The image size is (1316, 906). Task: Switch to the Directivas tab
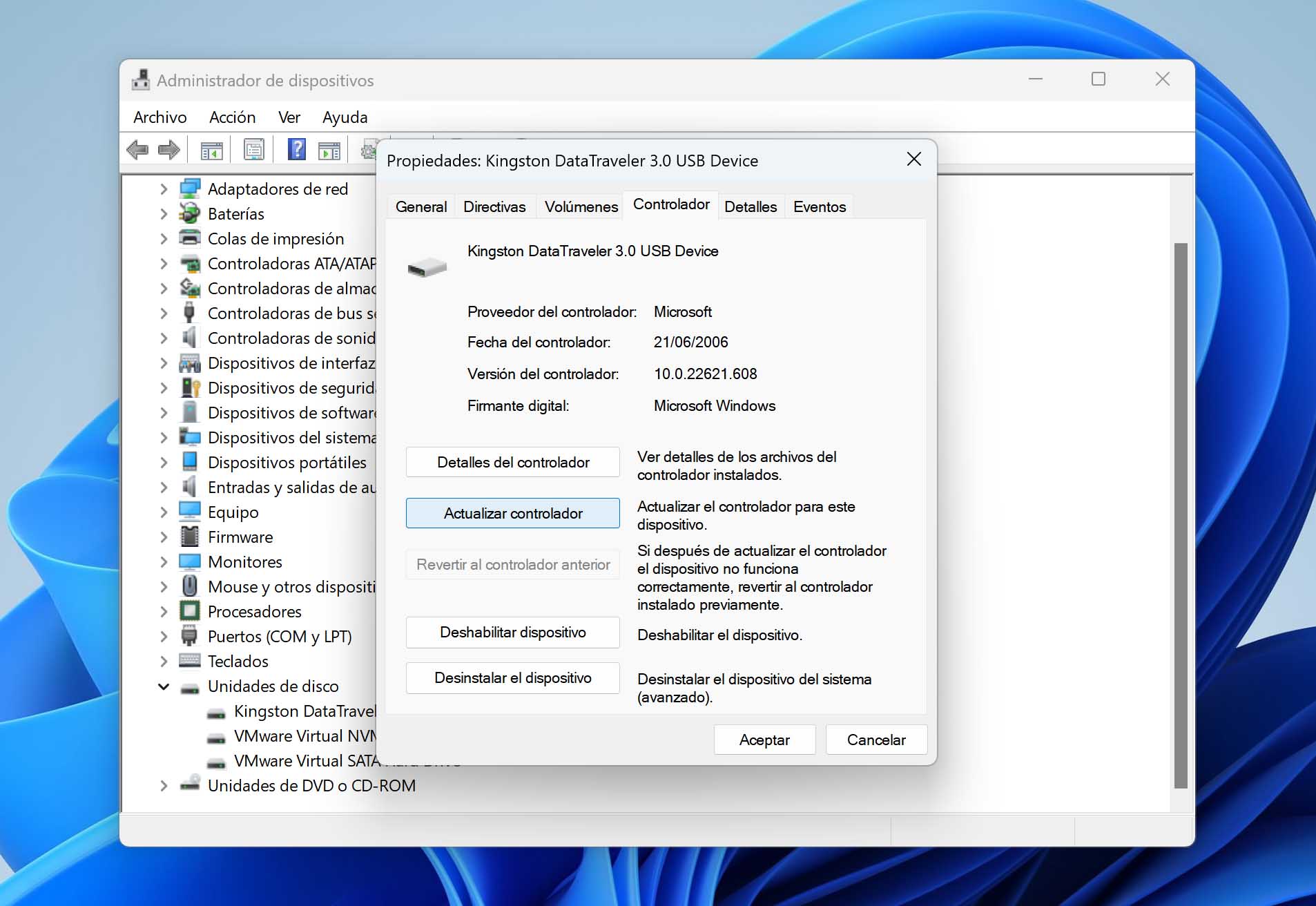(x=494, y=206)
